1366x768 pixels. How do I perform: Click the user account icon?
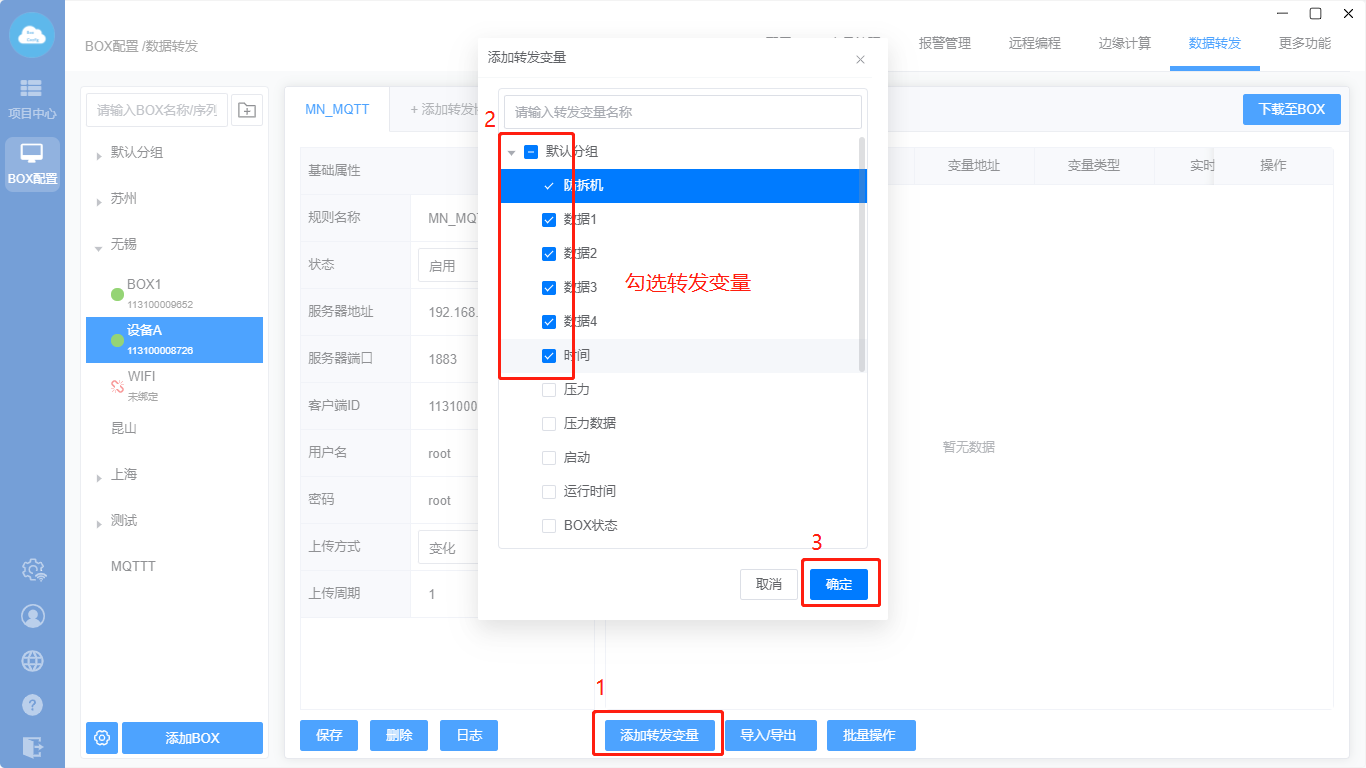tap(33, 615)
